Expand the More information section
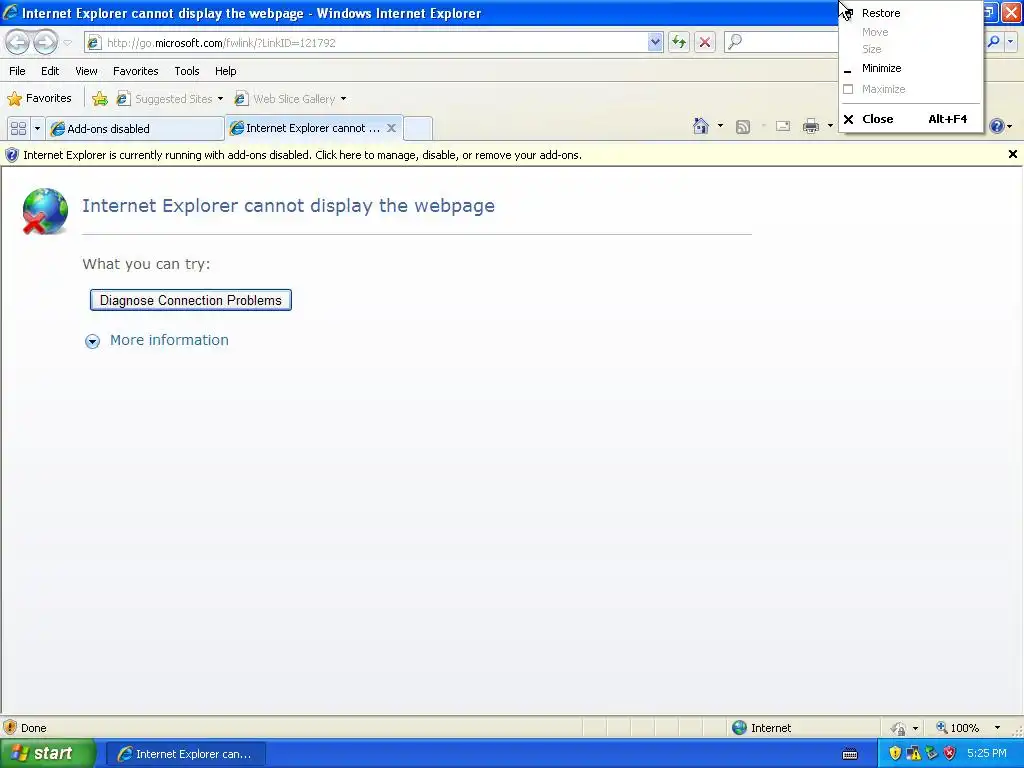 (x=92, y=341)
